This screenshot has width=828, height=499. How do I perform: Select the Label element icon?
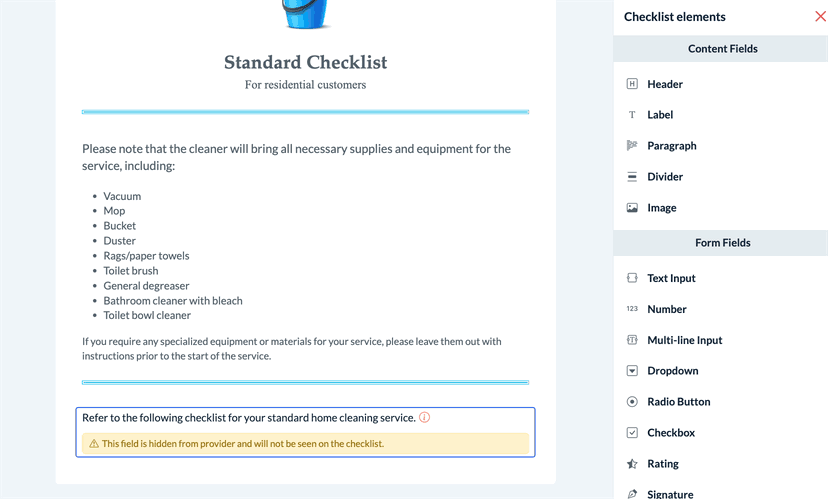pyautogui.click(x=632, y=115)
